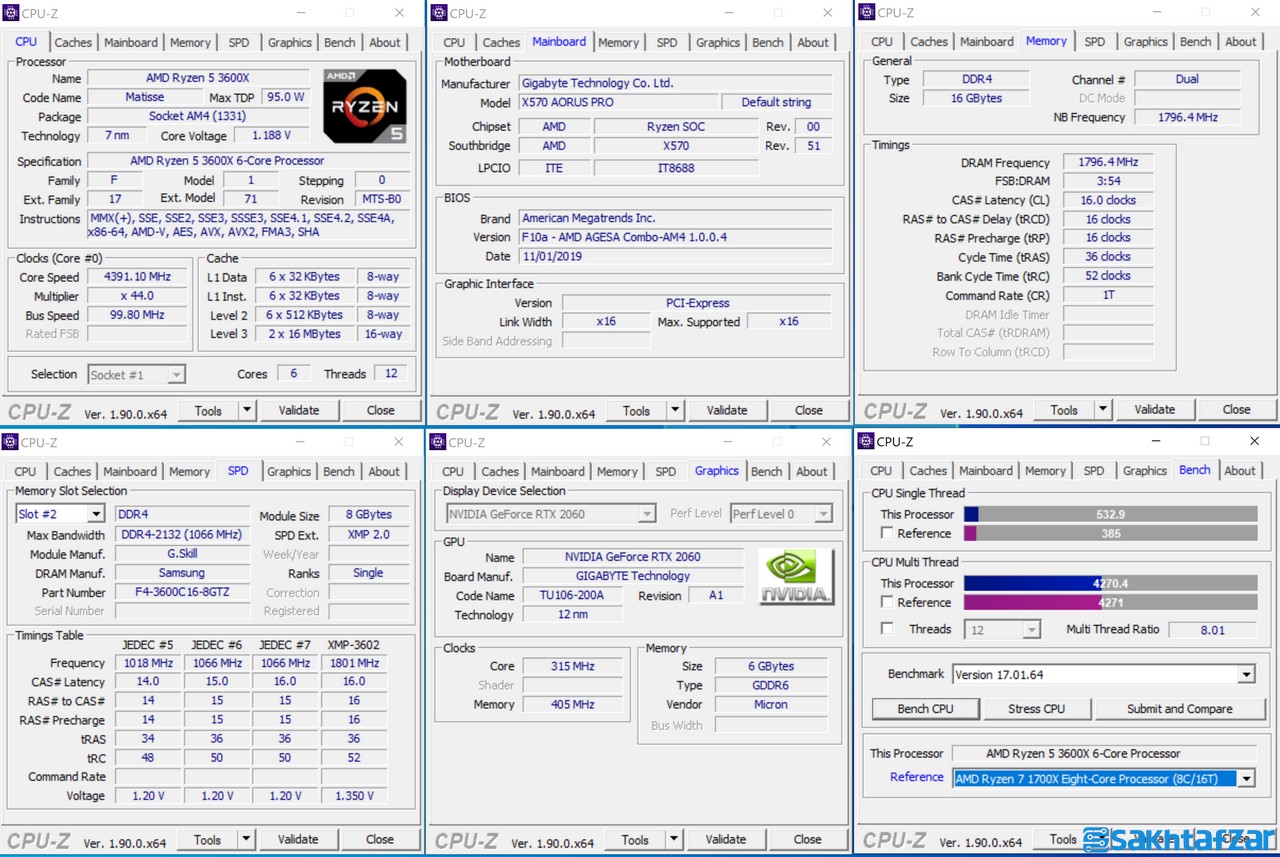Screen dimensions: 1280x857
Task: Open Tools dropdown arrow in Graphics tab window
Action: 674,839
